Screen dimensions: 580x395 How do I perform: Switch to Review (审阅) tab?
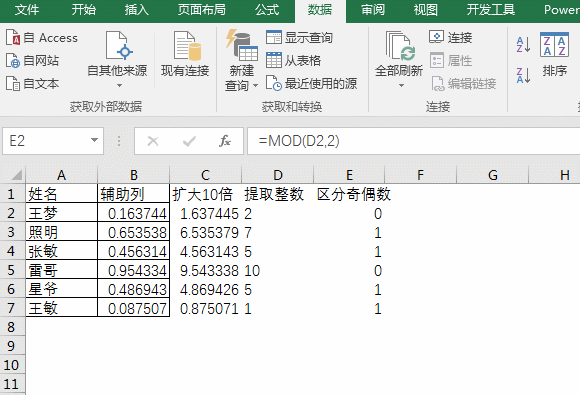point(373,10)
